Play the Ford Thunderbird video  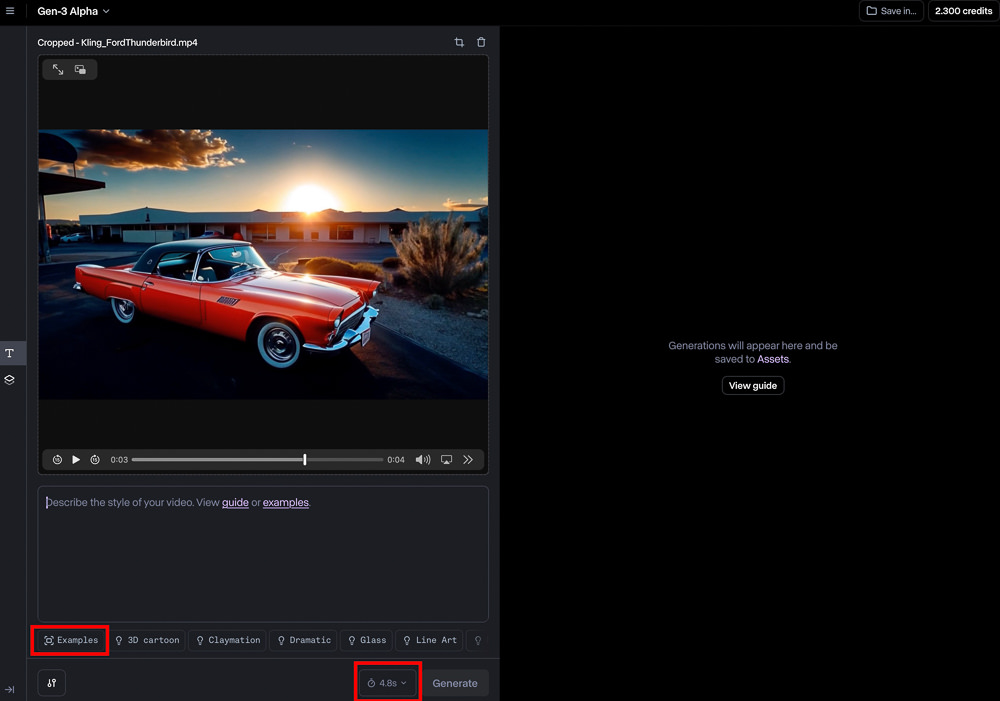point(76,460)
